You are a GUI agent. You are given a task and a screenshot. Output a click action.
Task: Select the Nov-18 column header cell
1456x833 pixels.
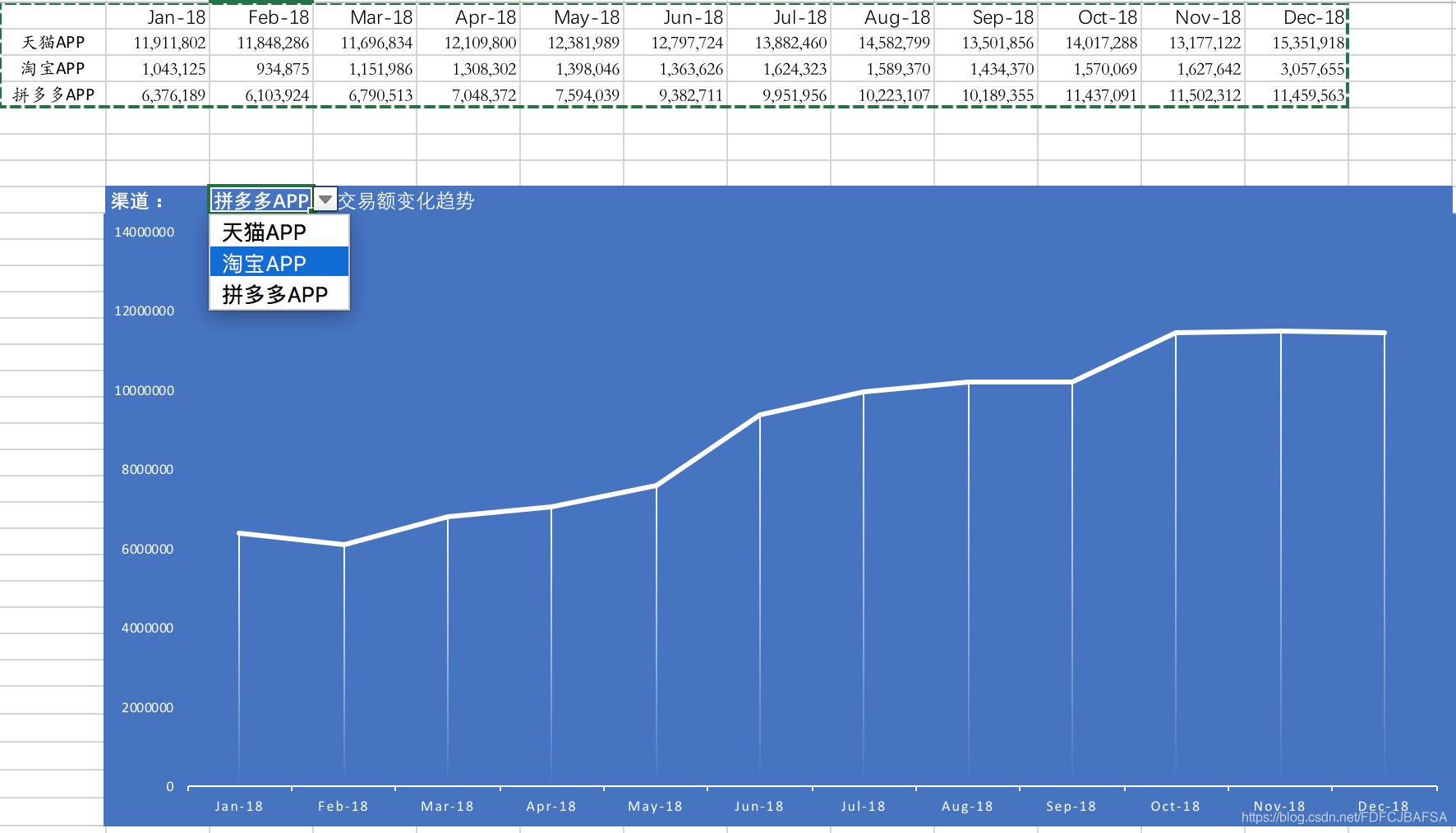click(x=1193, y=16)
